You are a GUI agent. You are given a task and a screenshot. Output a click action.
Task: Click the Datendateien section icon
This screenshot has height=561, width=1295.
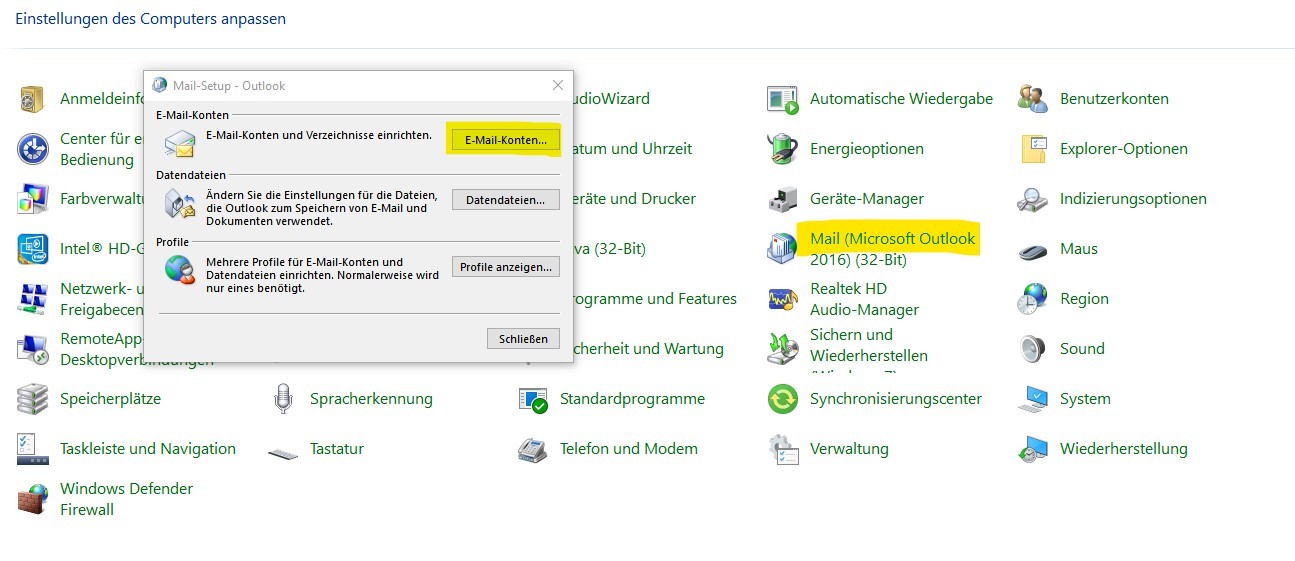tap(180, 205)
